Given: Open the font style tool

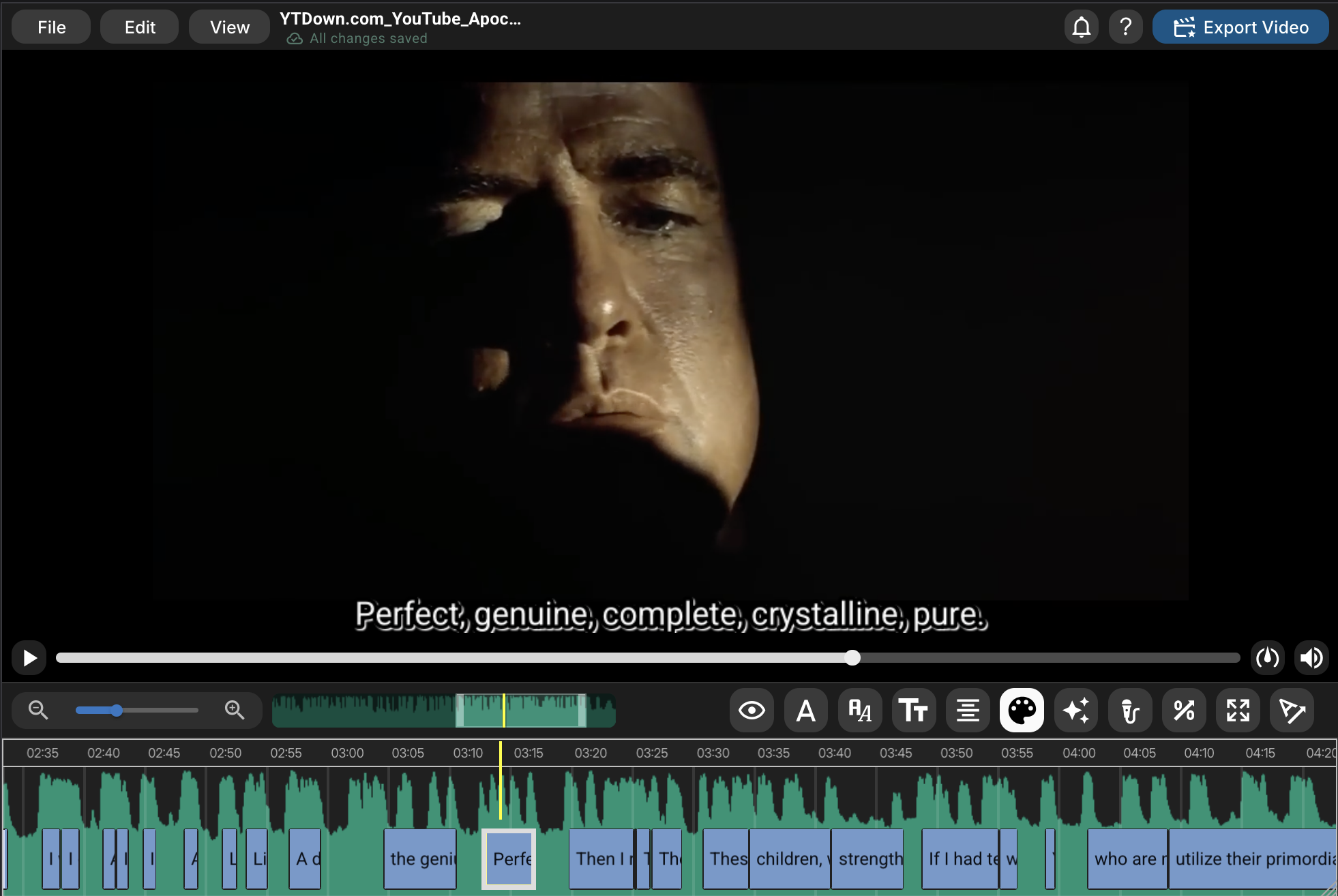Looking at the screenshot, I should 860,711.
